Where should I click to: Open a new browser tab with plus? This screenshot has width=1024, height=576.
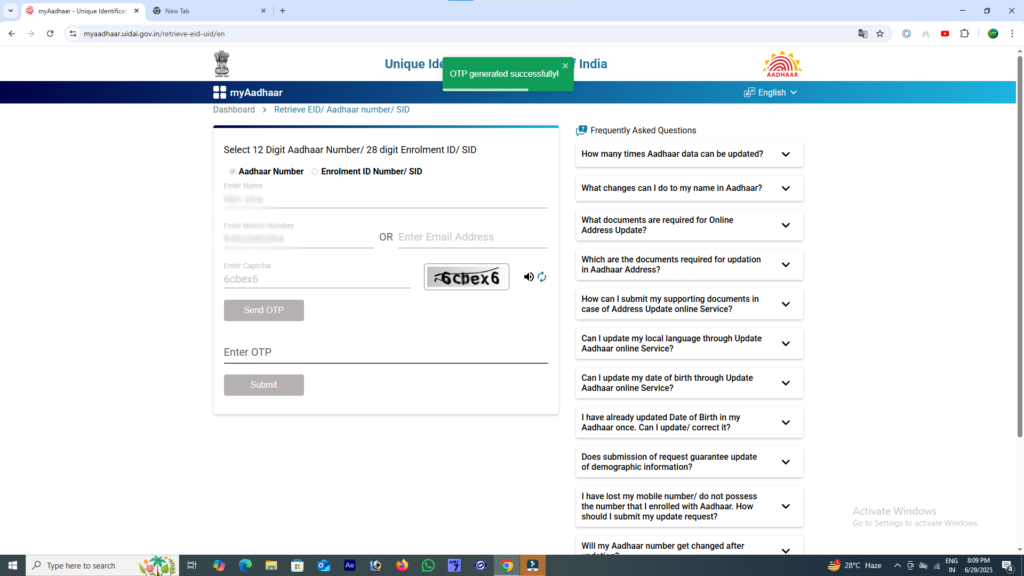(283, 11)
